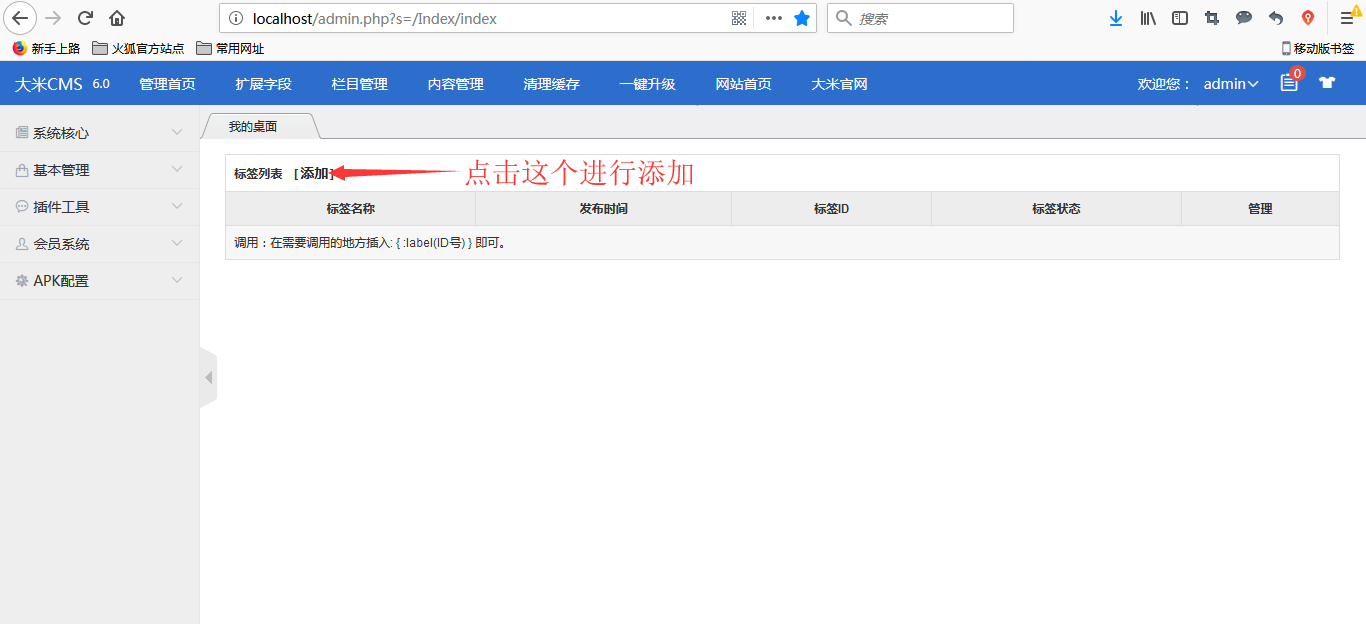Click the browser forward arrow
The height and width of the screenshot is (624, 1366).
(54, 18)
